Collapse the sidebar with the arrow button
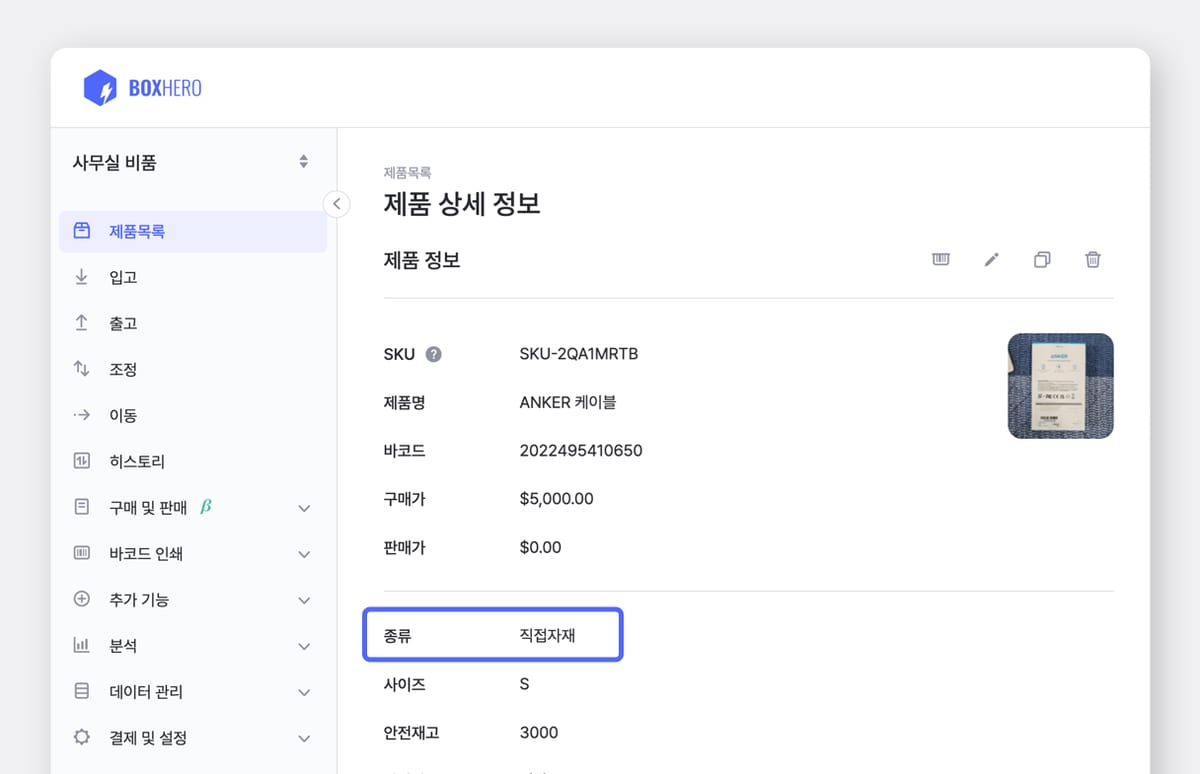This screenshot has height=774, width=1200. pos(337,203)
